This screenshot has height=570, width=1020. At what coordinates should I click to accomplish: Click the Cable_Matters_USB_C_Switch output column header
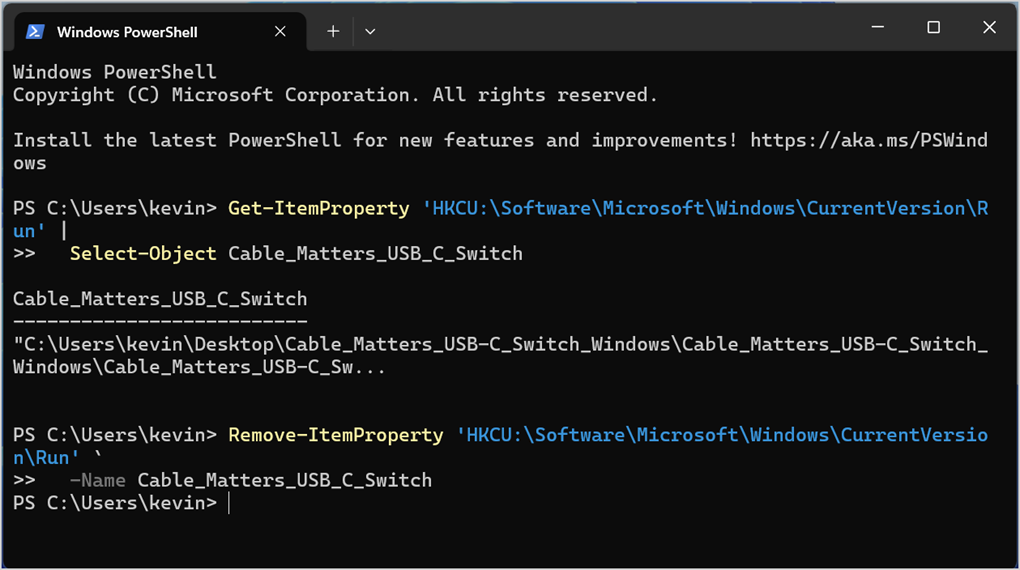[160, 299]
